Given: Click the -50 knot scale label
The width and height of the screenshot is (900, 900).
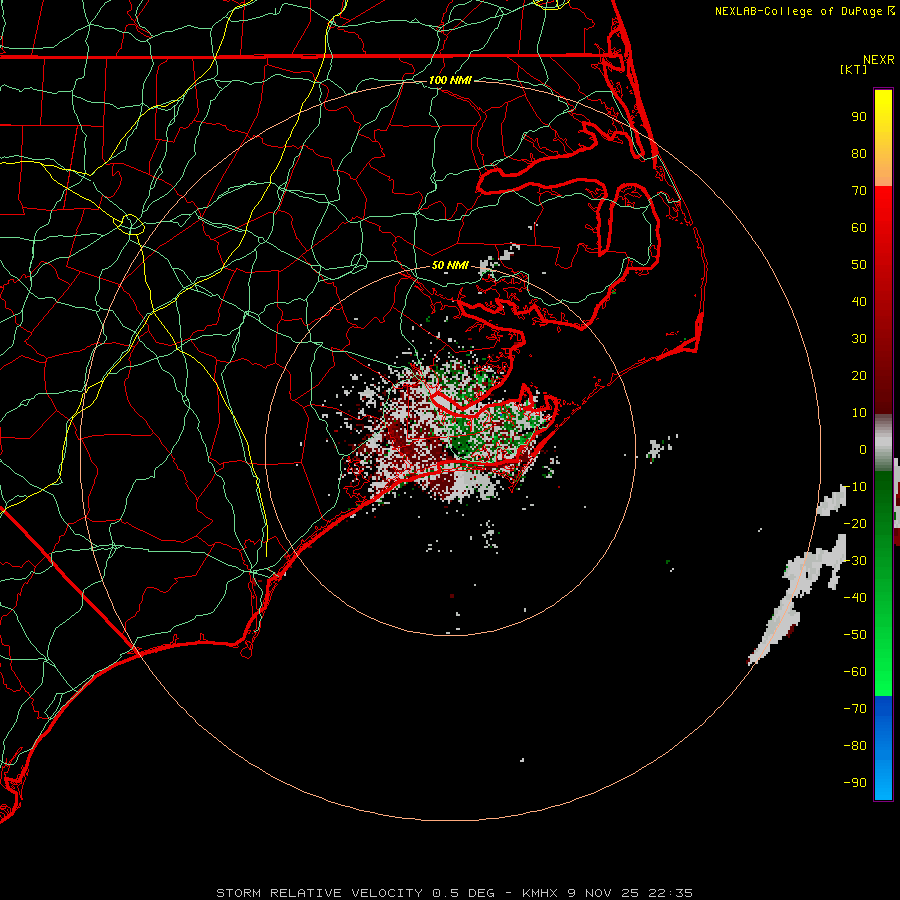Looking at the screenshot, I should pos(855,635).
